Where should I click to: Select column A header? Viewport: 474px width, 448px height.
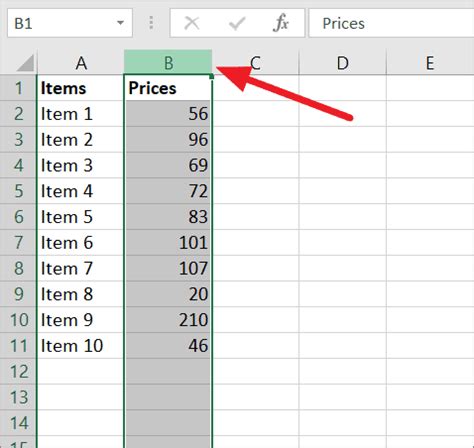tap(80, 62)
